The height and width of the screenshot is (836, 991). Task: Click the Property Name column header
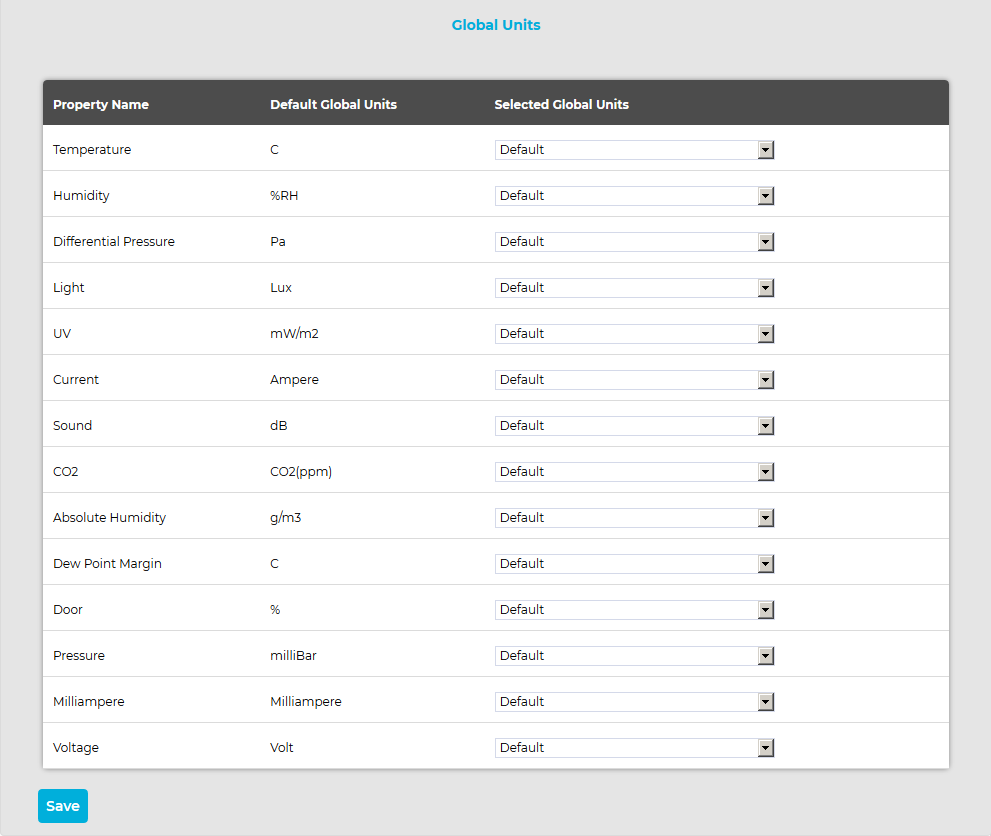point(101,105)
